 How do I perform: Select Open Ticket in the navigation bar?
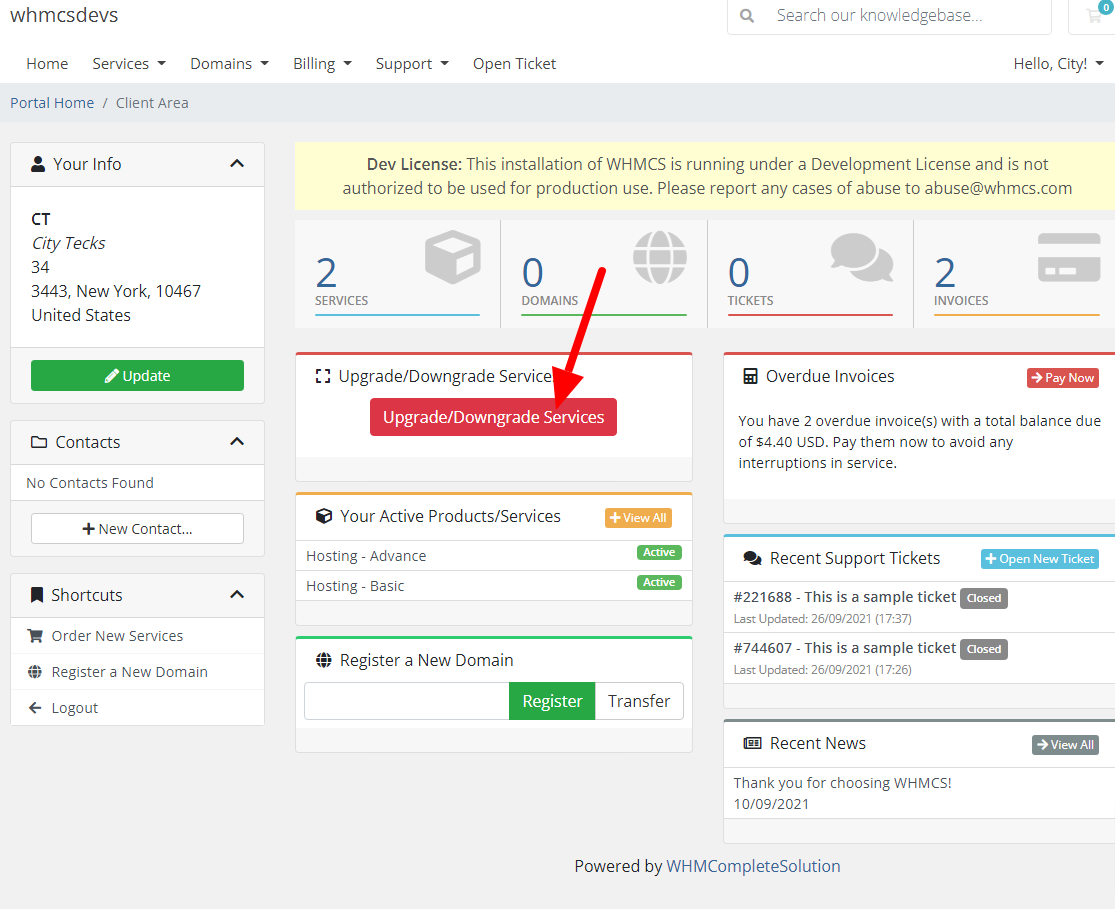coord(514,63)
